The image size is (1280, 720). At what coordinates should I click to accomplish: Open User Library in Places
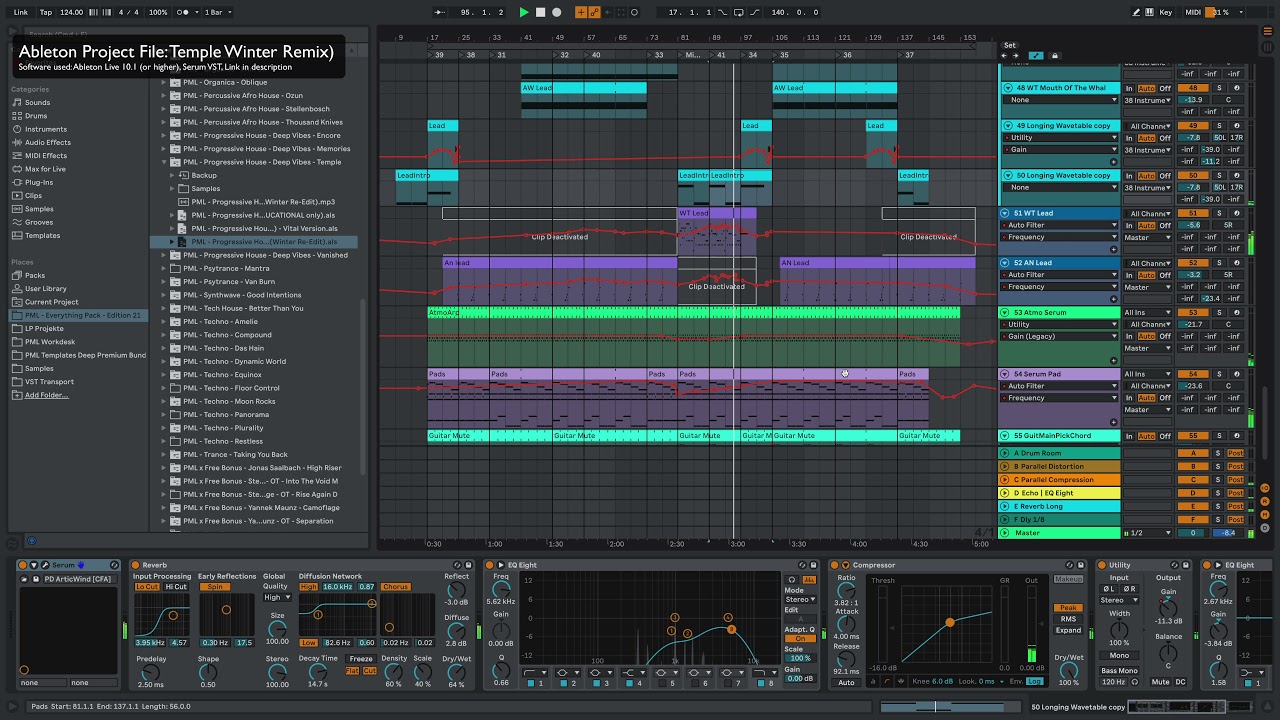point(46,288)
